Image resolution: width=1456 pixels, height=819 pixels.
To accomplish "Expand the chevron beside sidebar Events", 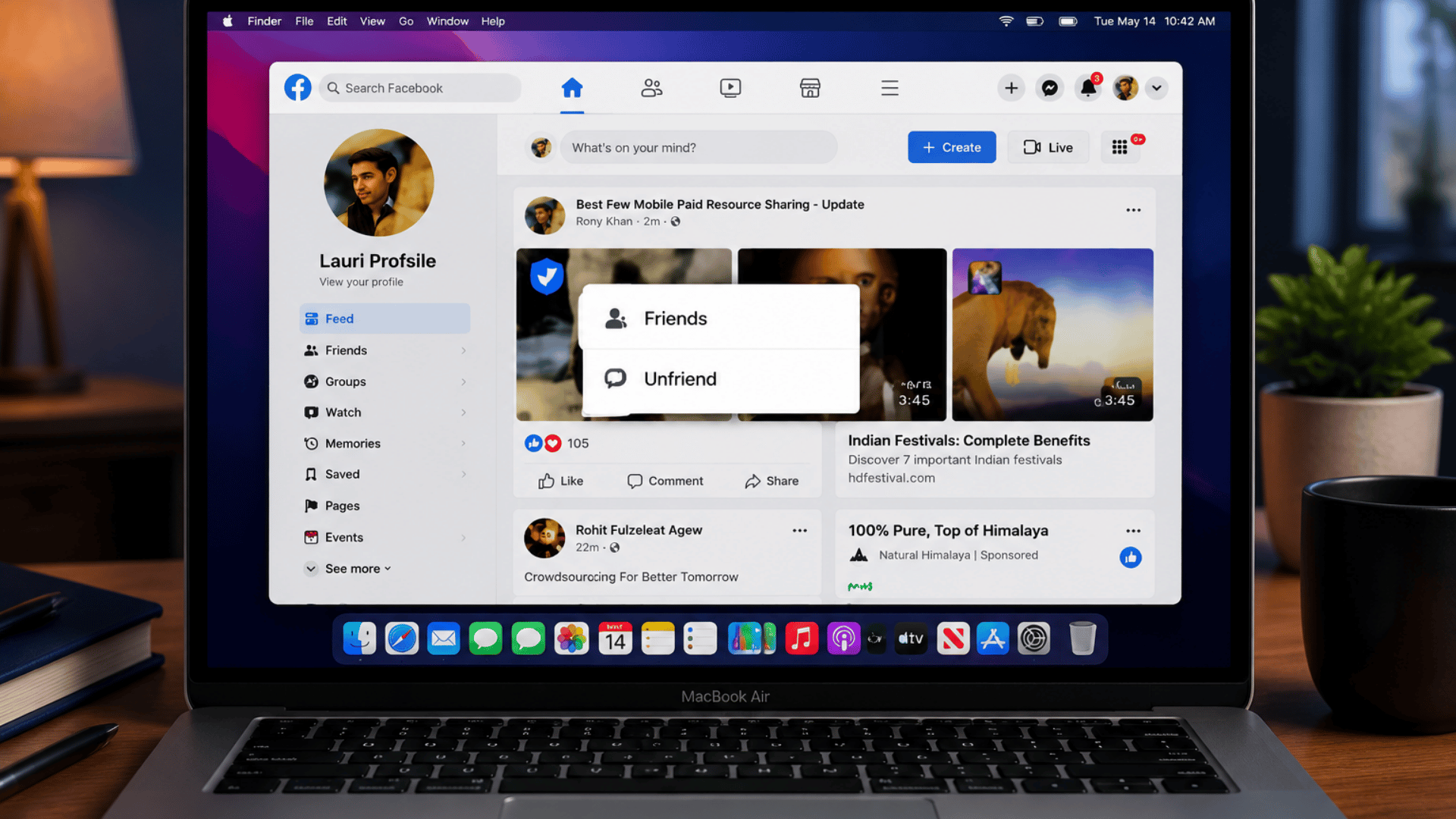I will click(x=463, y=537).
